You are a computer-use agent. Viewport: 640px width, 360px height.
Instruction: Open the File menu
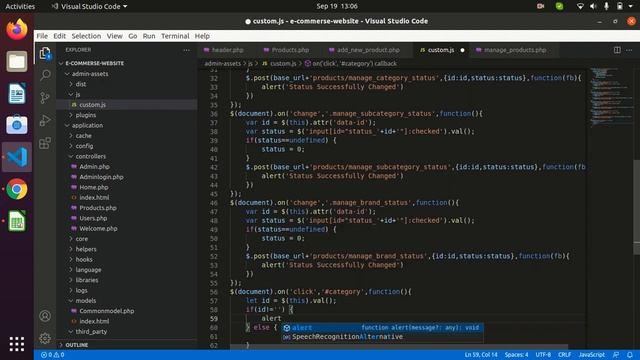tap(42, 36)
